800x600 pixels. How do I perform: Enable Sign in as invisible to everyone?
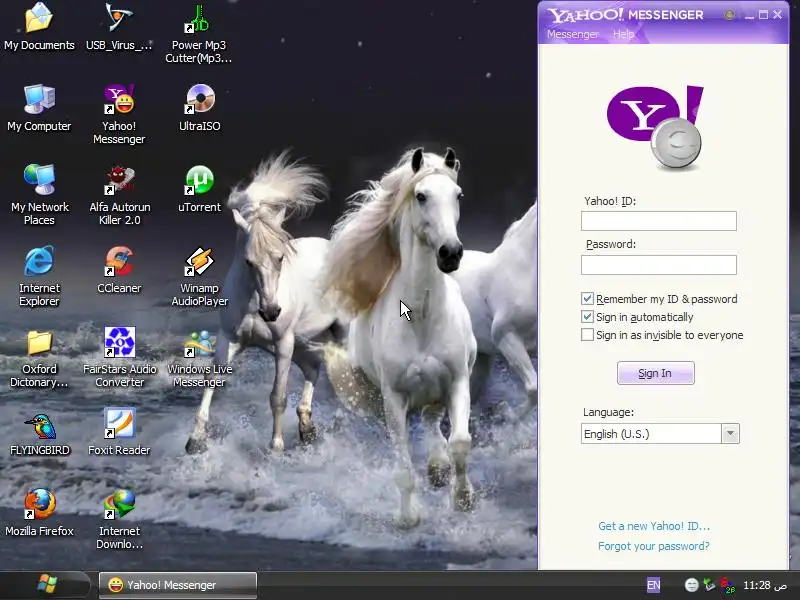click(x=587, y=335)
